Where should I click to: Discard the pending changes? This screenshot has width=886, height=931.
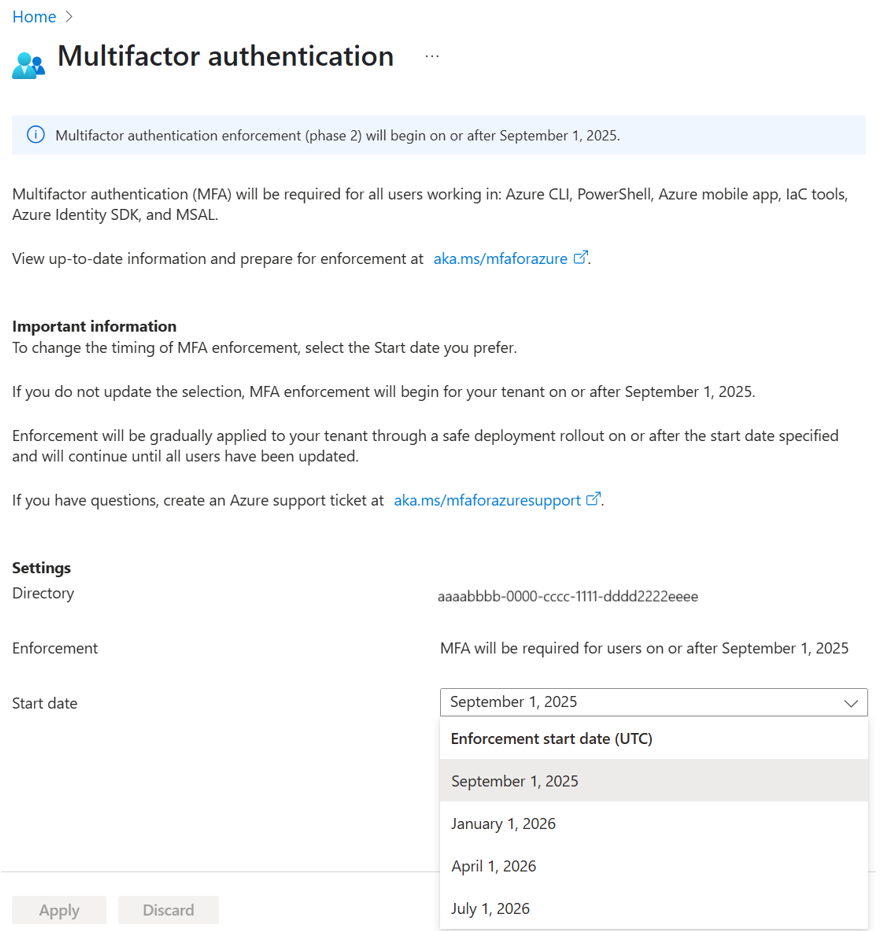(x=168, y=910)
